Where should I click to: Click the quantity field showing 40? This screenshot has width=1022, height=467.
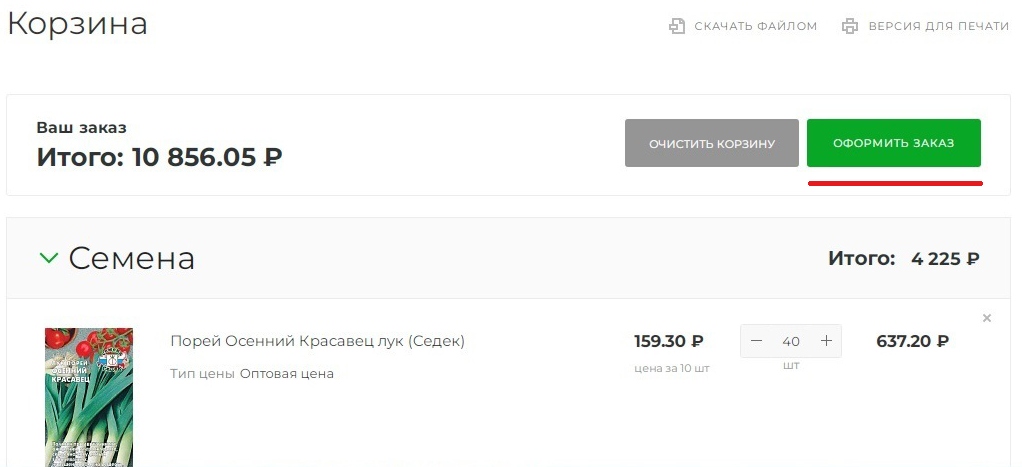[791, 341]
